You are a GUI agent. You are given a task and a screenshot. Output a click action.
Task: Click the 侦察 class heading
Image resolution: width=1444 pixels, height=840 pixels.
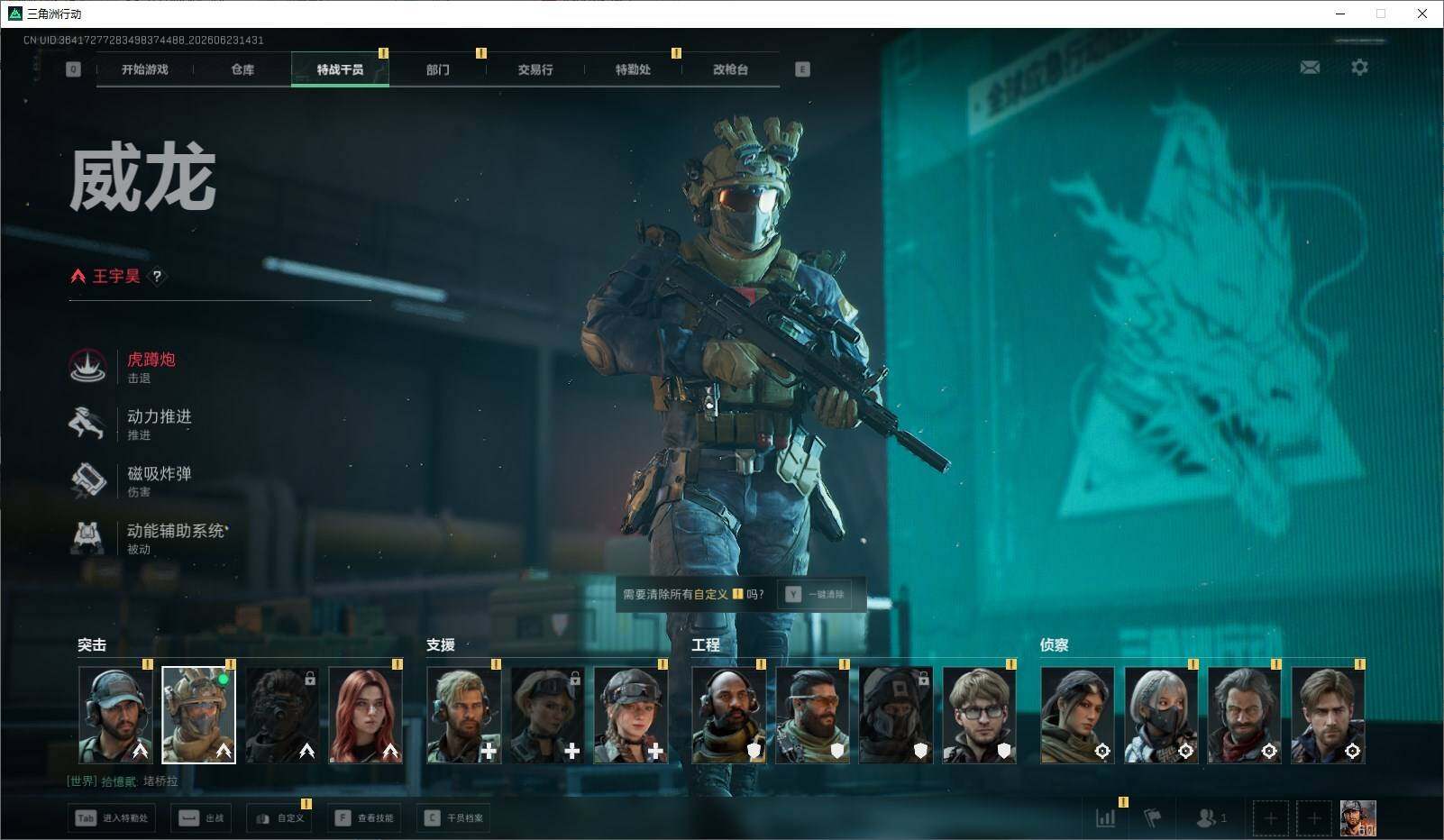pyautogui.click(x=1055, y=645)
